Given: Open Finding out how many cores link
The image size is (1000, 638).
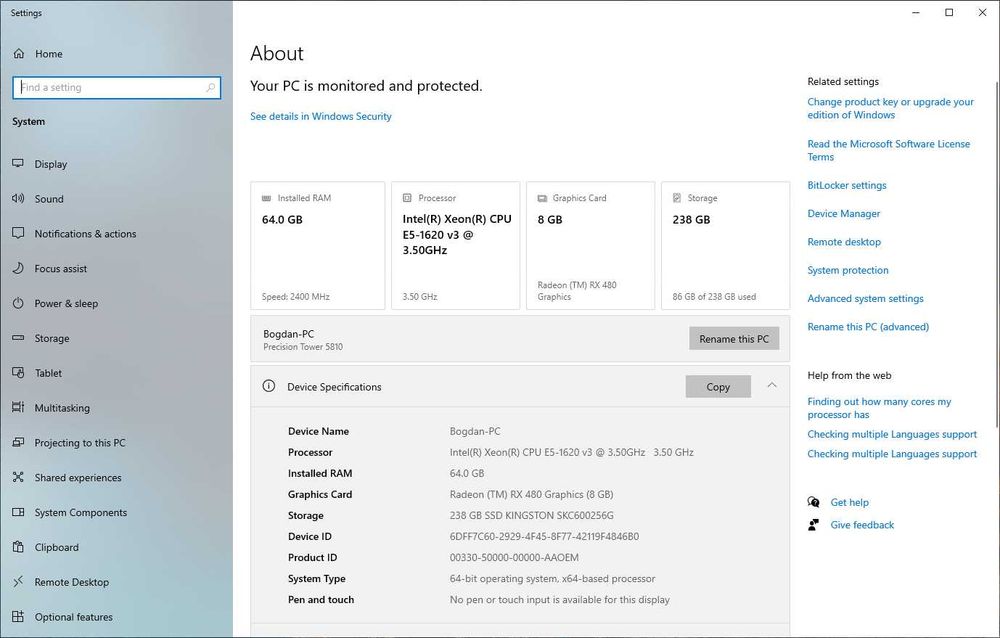Looking at the screenshot, I should (879, 408).
